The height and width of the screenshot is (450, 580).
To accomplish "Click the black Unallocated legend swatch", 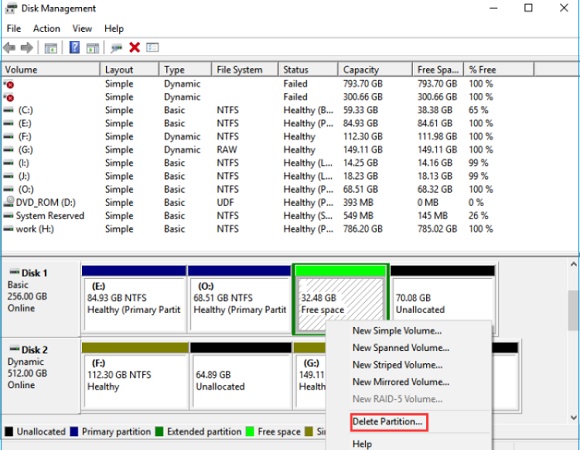I will [9, 432].
